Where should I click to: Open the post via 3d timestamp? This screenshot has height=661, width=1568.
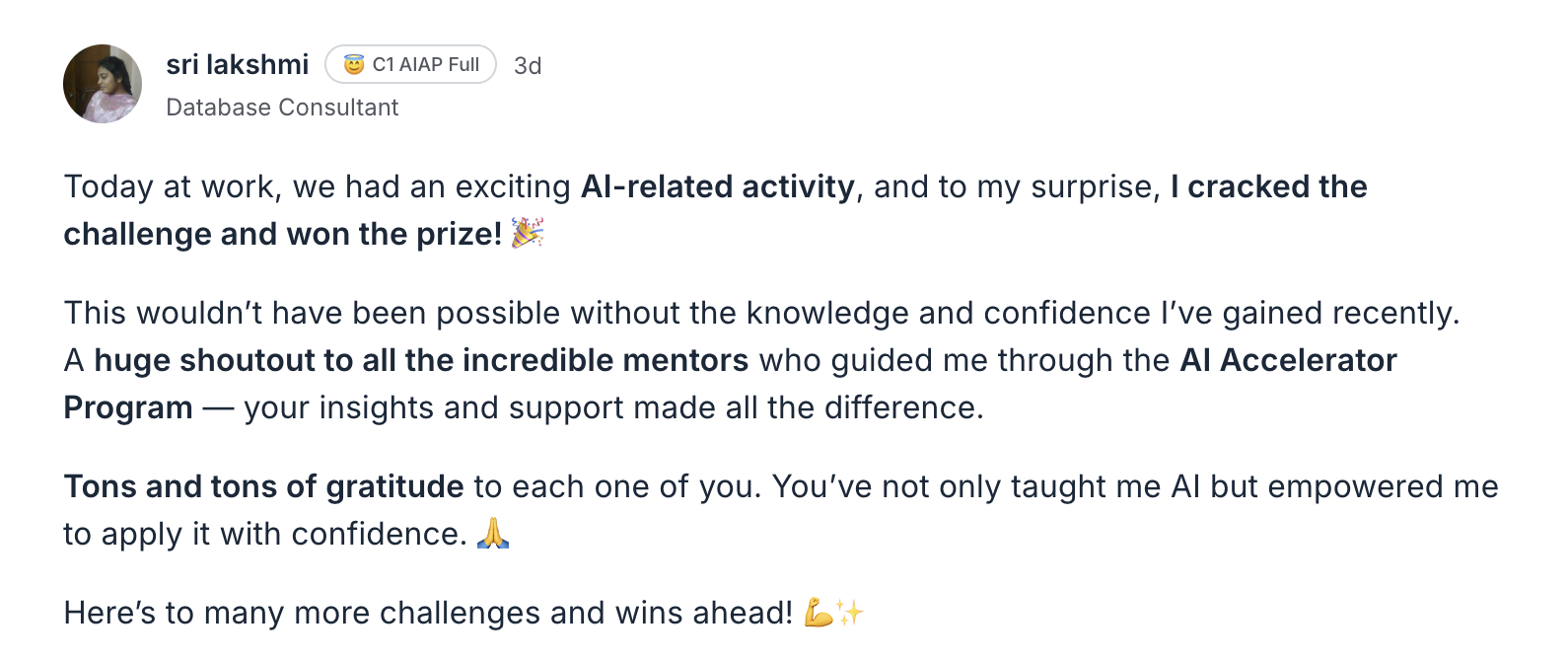528,66
